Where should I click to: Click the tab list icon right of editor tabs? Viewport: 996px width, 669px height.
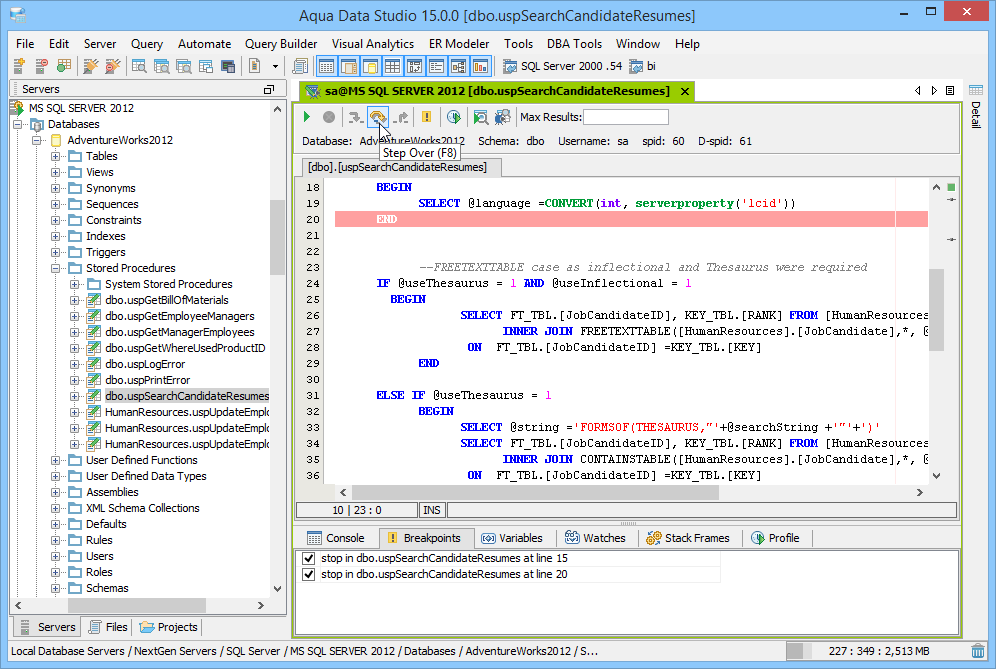click(950, 91)
